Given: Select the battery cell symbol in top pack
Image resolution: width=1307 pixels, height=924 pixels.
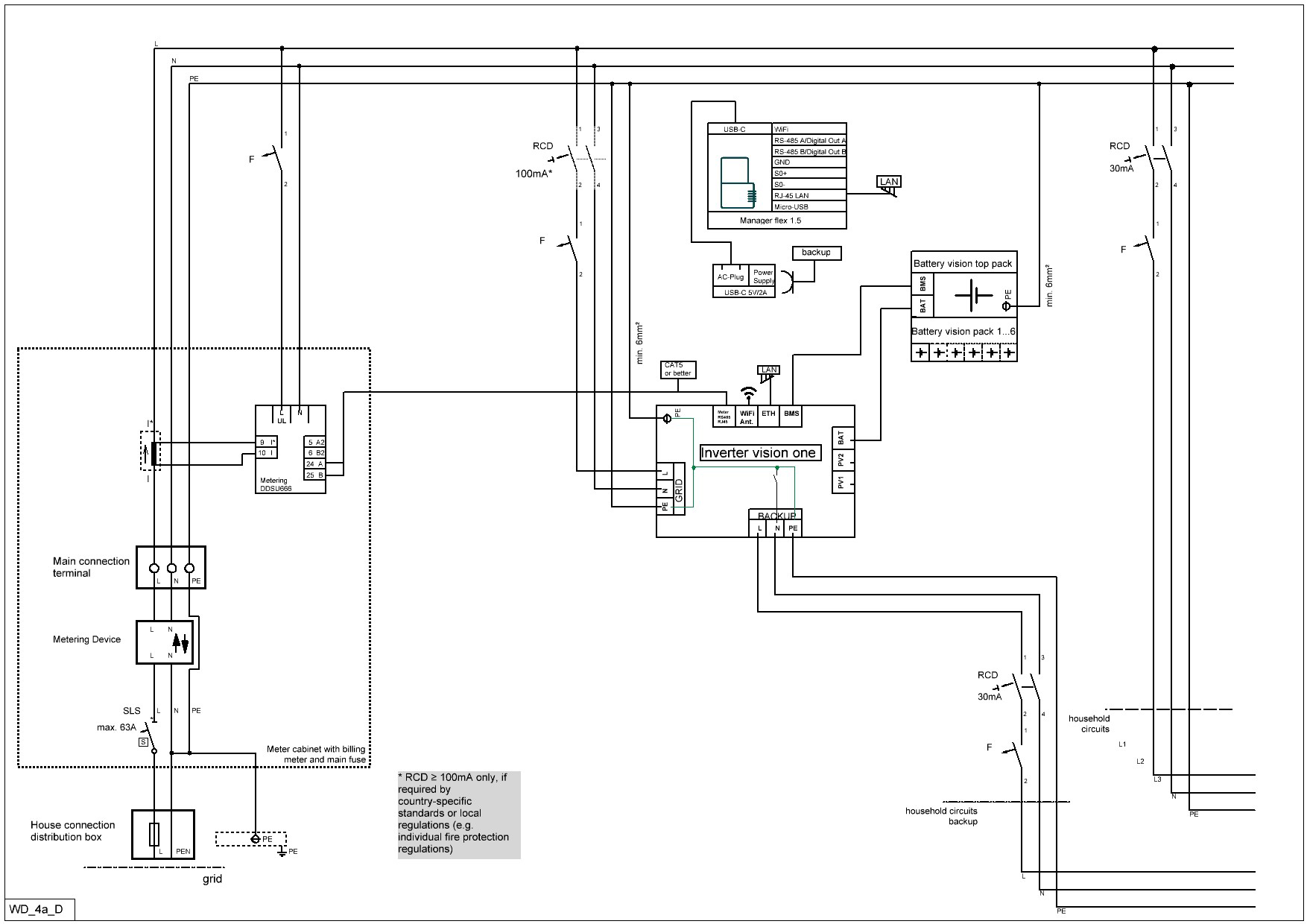Looking at the screenshot, I should click(x=972, y=296).
